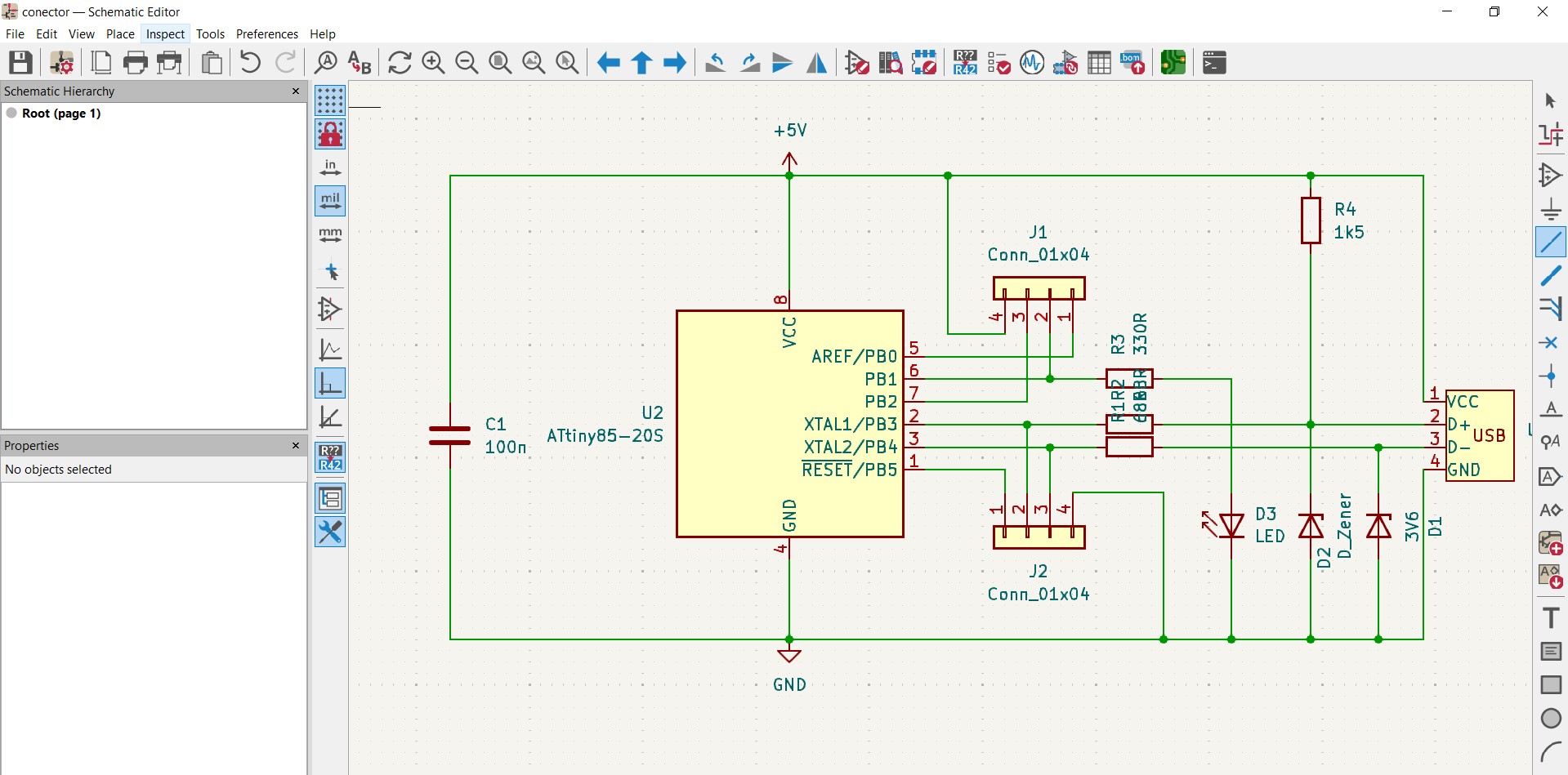This screenshot has width=1568, height=775.
Task: Toggle 90-degree line drawing mode
Action: pos(330,383)
